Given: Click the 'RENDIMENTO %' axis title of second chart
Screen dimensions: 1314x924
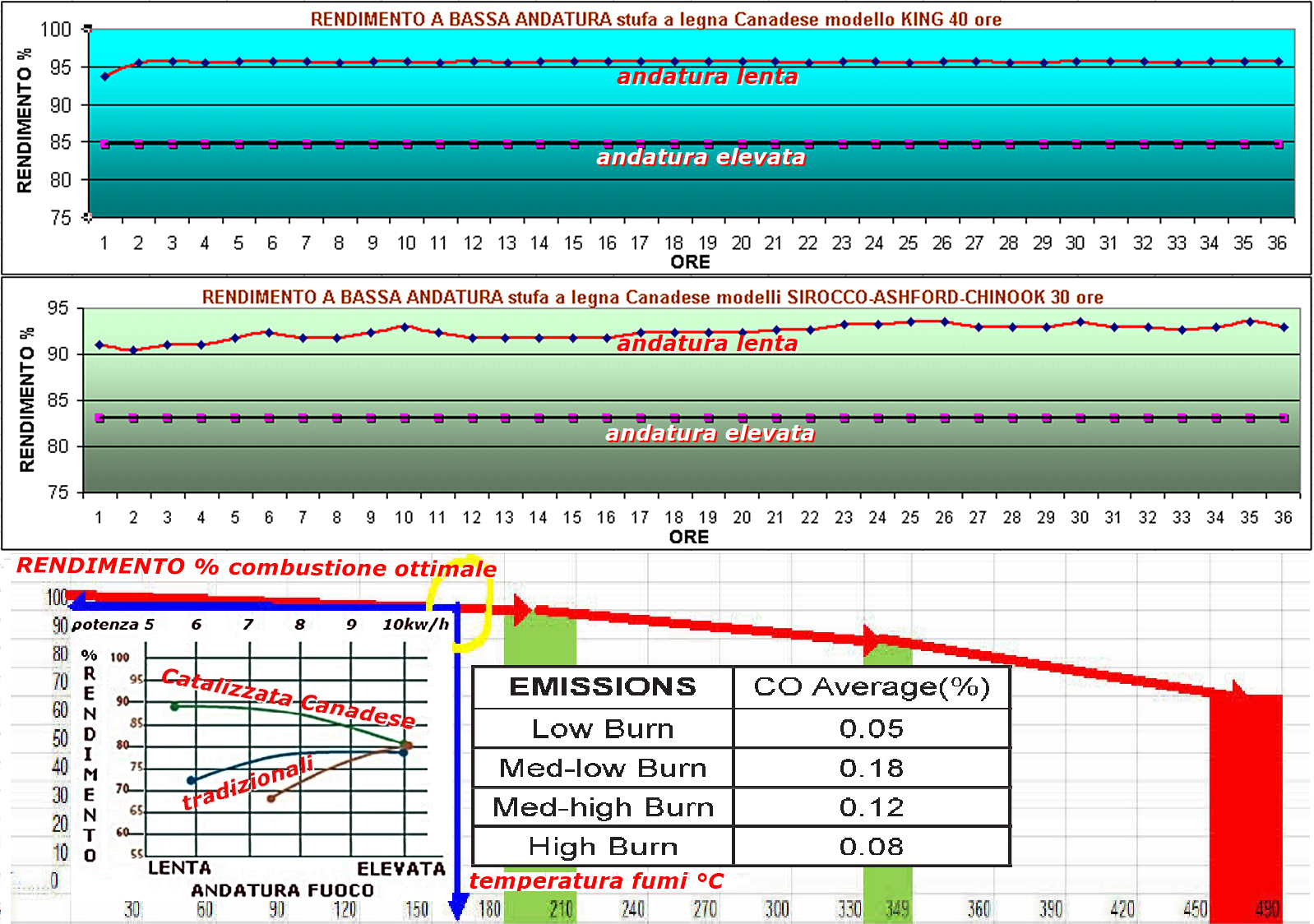Looking at the screenshot, I should [27, 400].
